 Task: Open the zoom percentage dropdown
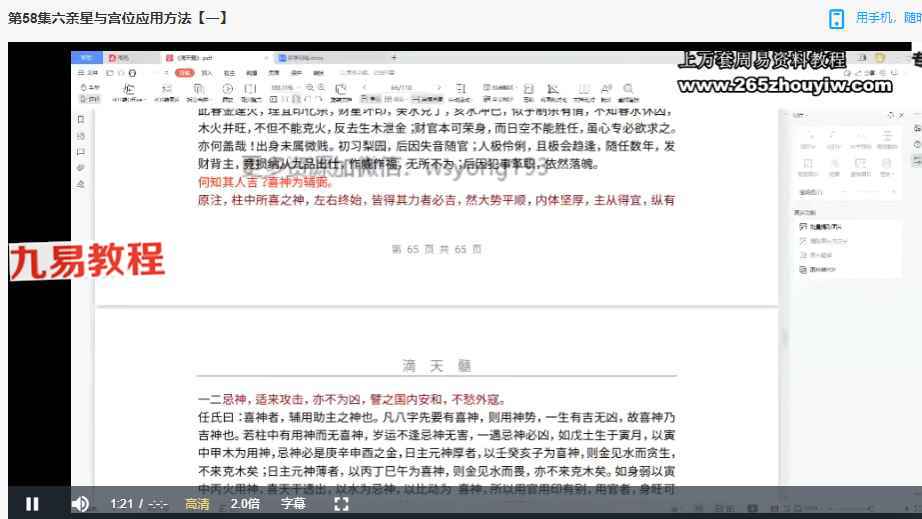coord(285,88)
